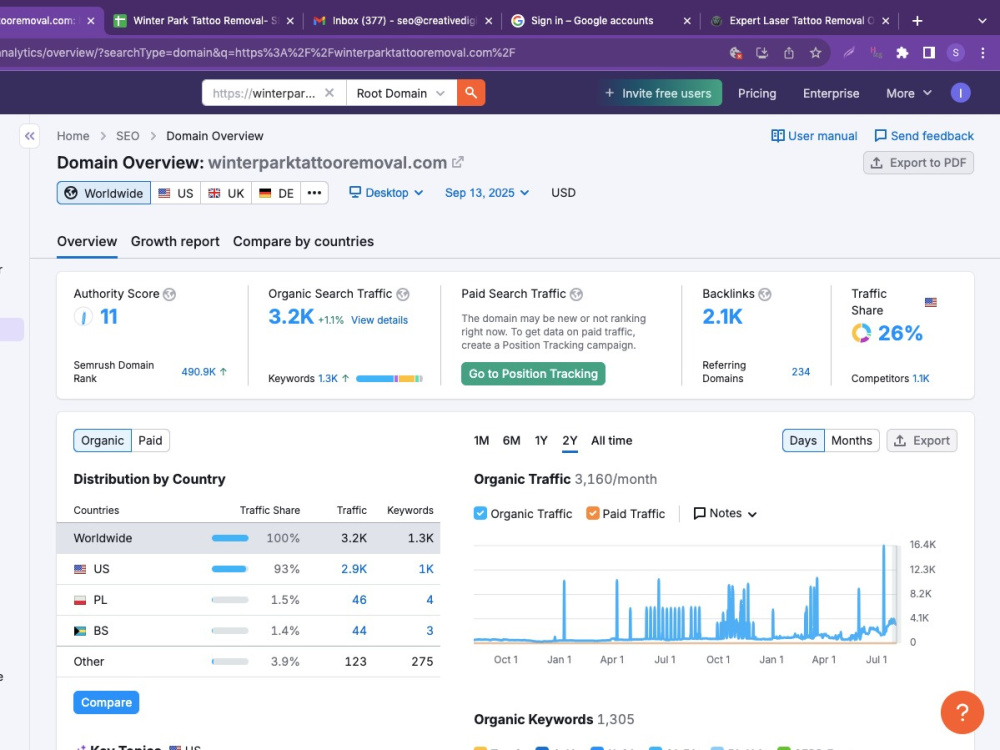1000x750 pixels.
Task: Click the install app icon in address bar
Action: 761,53
